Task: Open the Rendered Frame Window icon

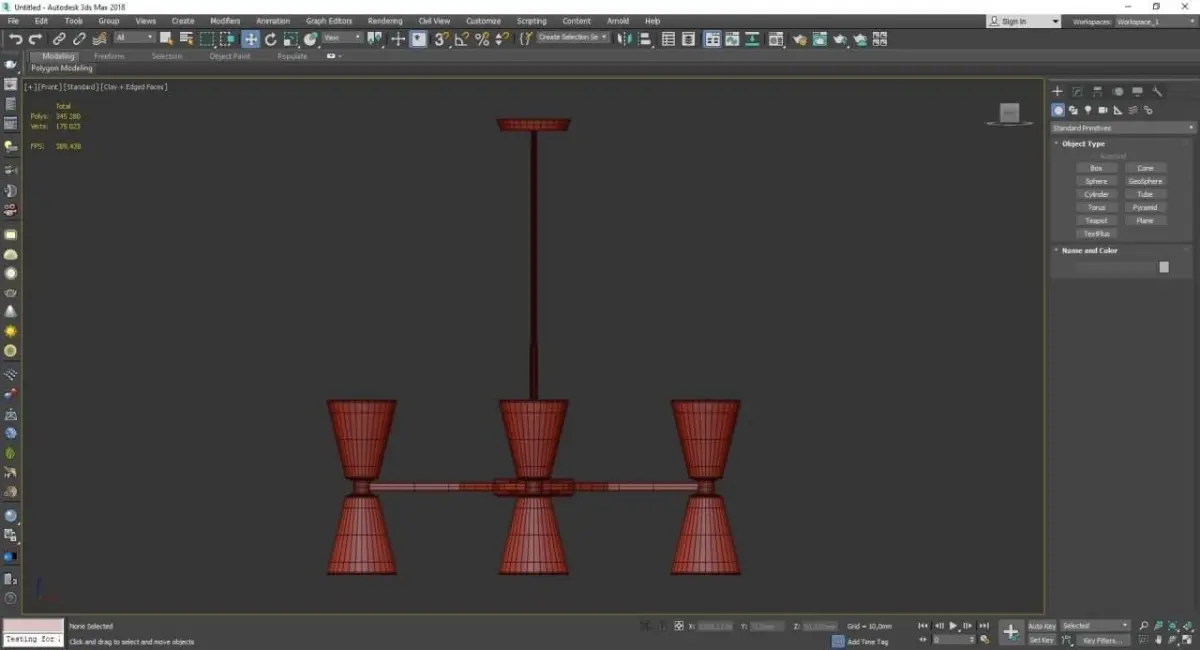Action: [x=819, y=39]
